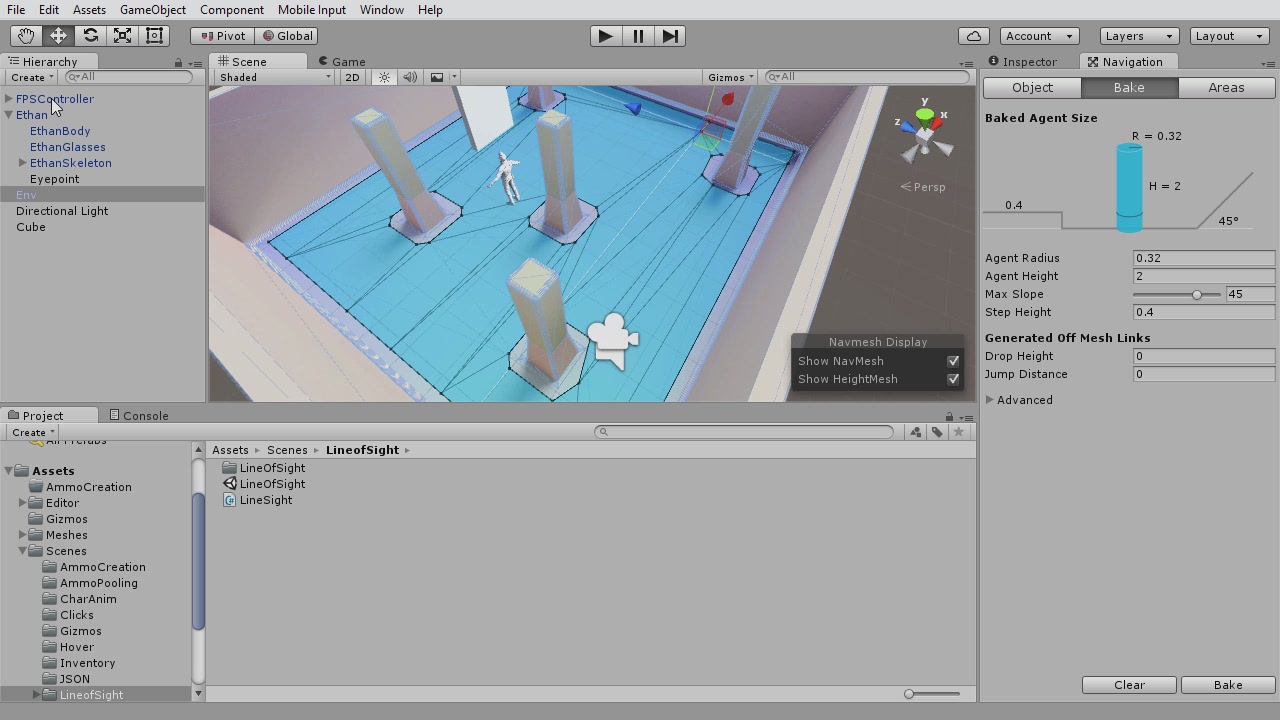The image size is (1280, 720).
Task: Select the LineOfSight scene asset
Action: tap(264, 484)
